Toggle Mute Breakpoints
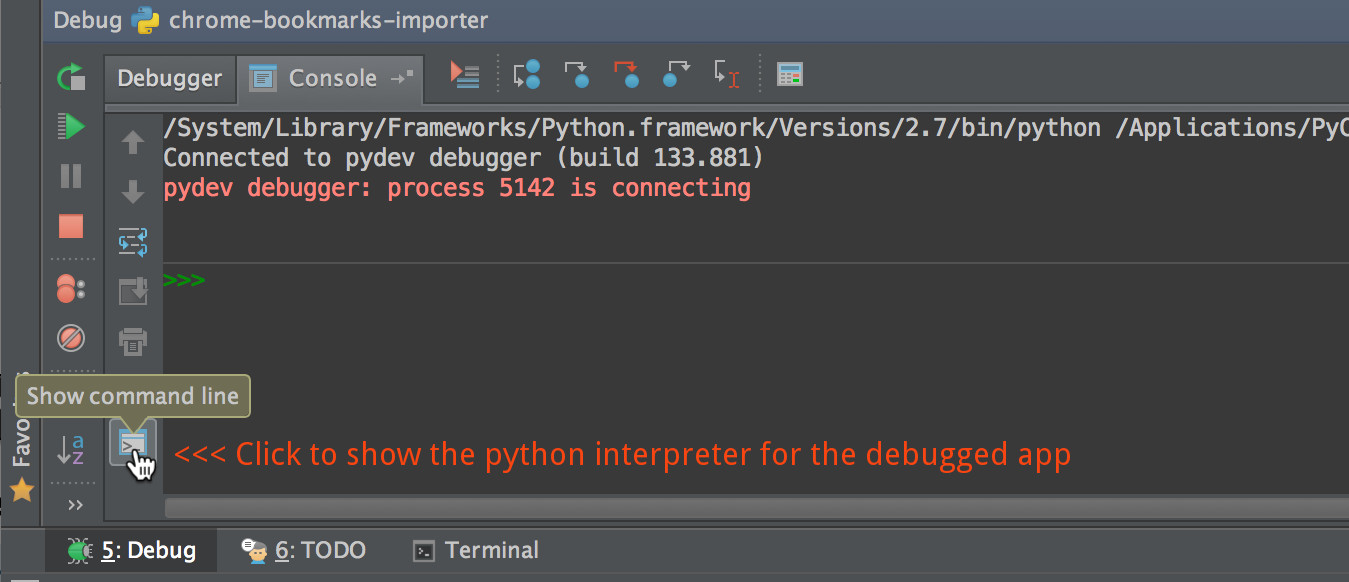The width and height of the screenshot is (1349, 582). tap(70, 338)
